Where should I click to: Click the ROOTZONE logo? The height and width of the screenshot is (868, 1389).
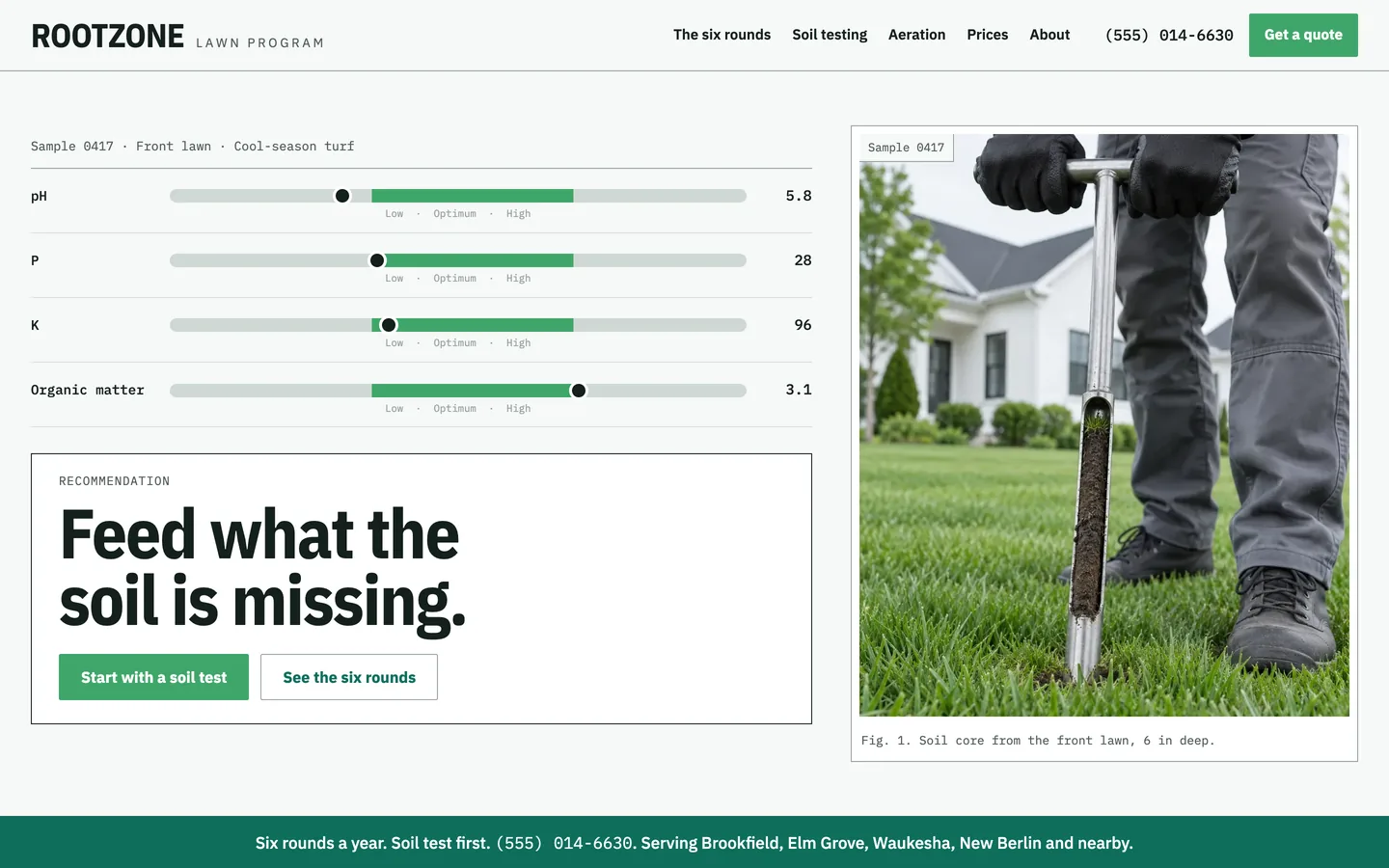click(107, 37)
